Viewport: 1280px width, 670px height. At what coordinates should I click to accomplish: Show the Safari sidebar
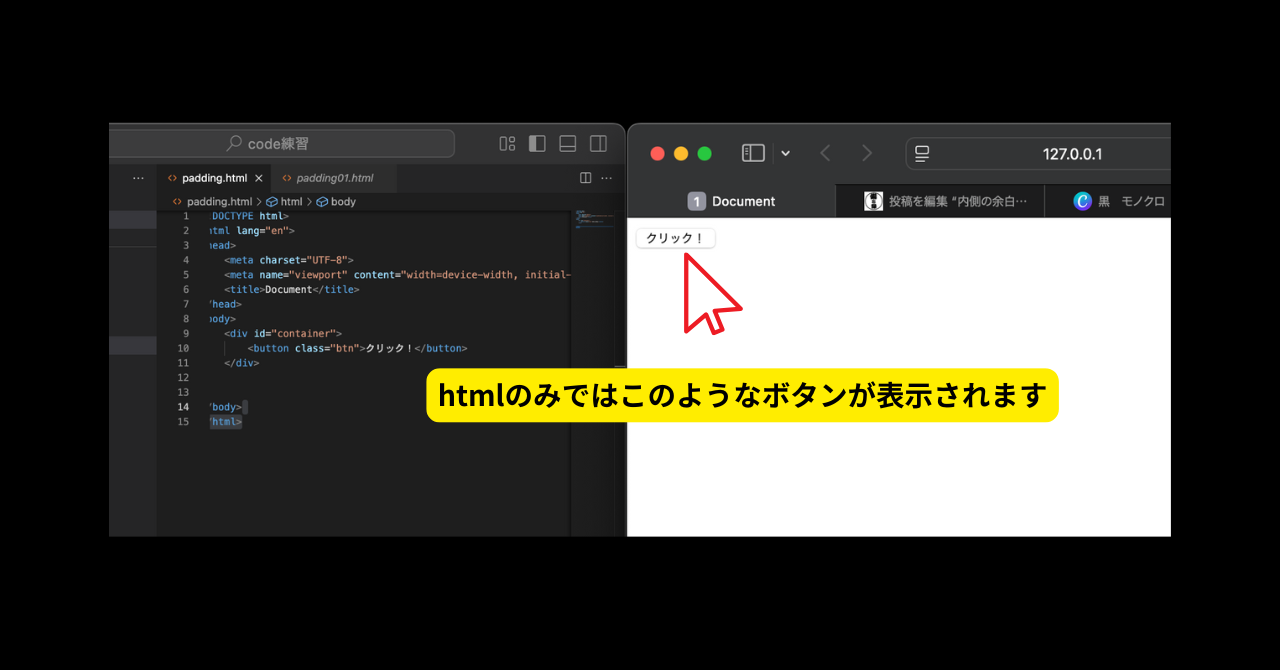click(753, 153)
